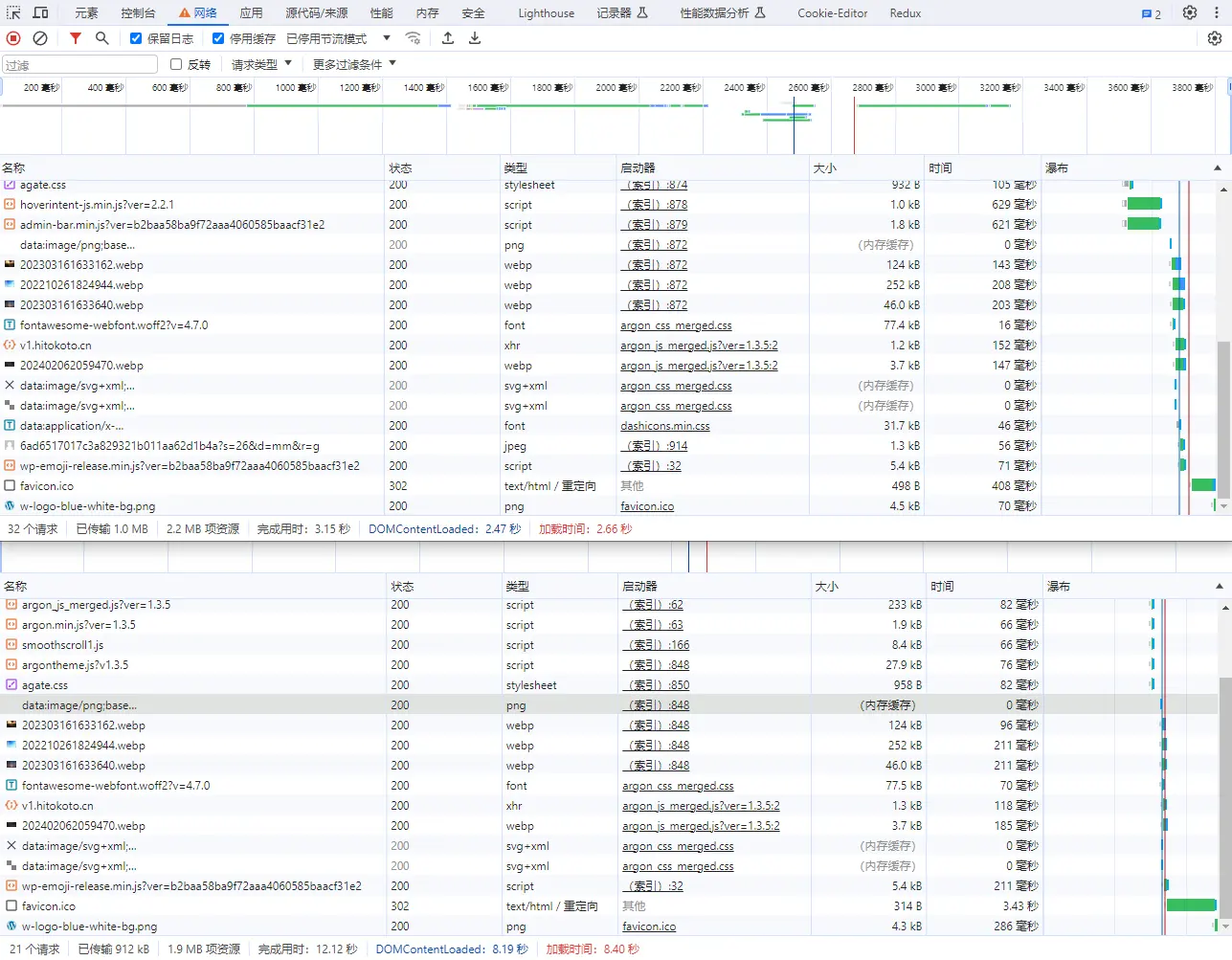
Task: Open the DevTools more options menu
Action: (x=1218, y=12)
